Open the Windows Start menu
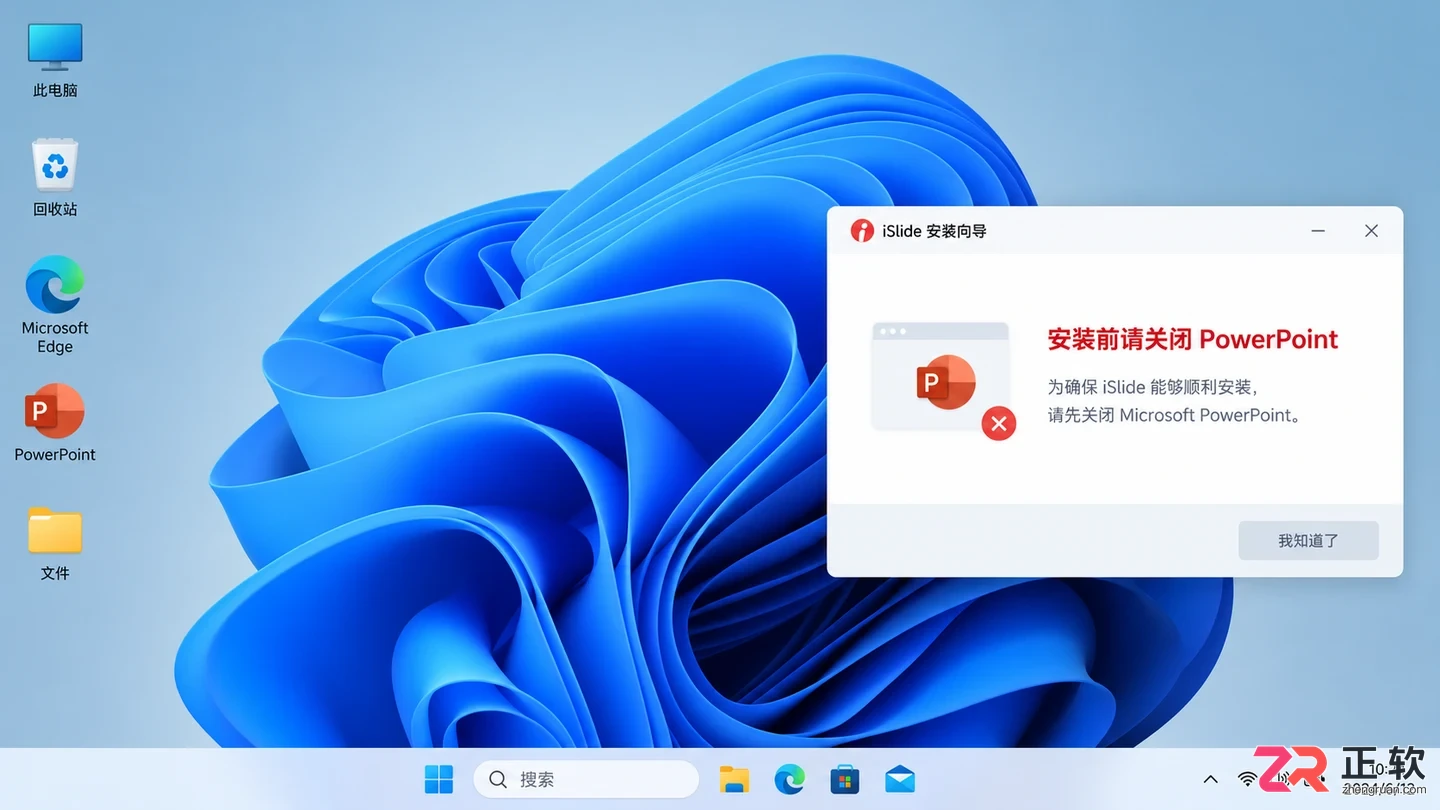Screen dimensions: 1440x810 (x=439, y=779)
